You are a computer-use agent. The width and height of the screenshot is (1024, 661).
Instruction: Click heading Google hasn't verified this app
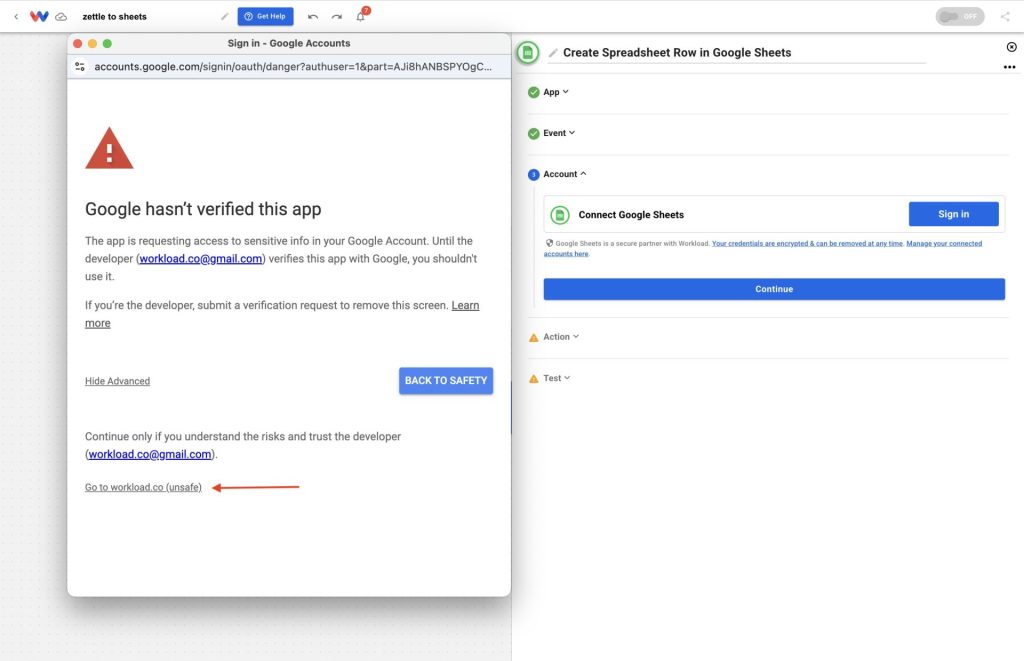tap(203, 209)
